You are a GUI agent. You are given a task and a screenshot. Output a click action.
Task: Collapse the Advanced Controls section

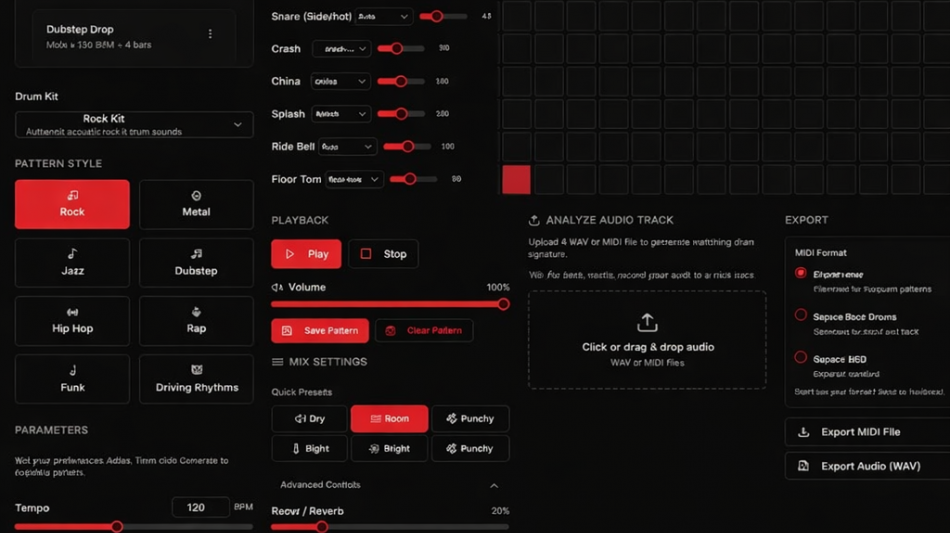tap(493, 485)
